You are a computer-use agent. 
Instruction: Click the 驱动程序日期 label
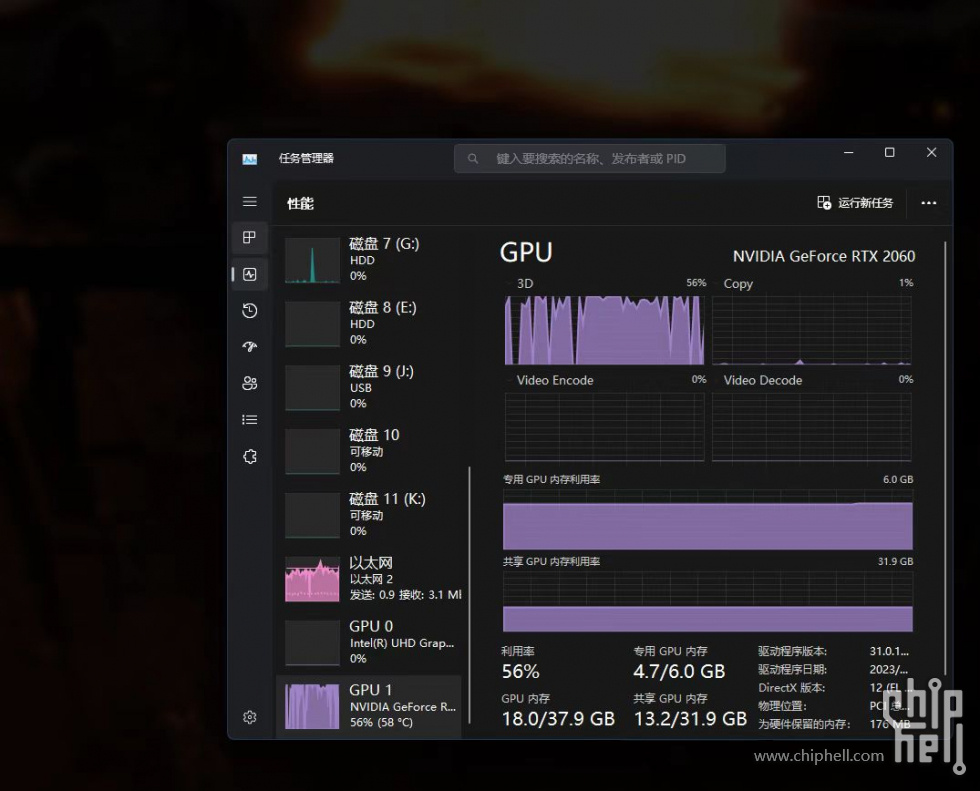pyautogui.click(x=792, y=669)
